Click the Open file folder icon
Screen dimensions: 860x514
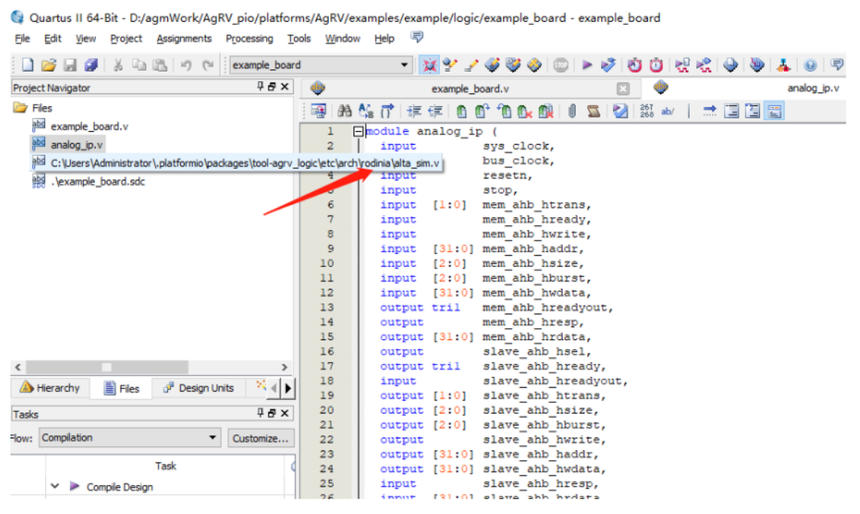click(x=48, y=65)
